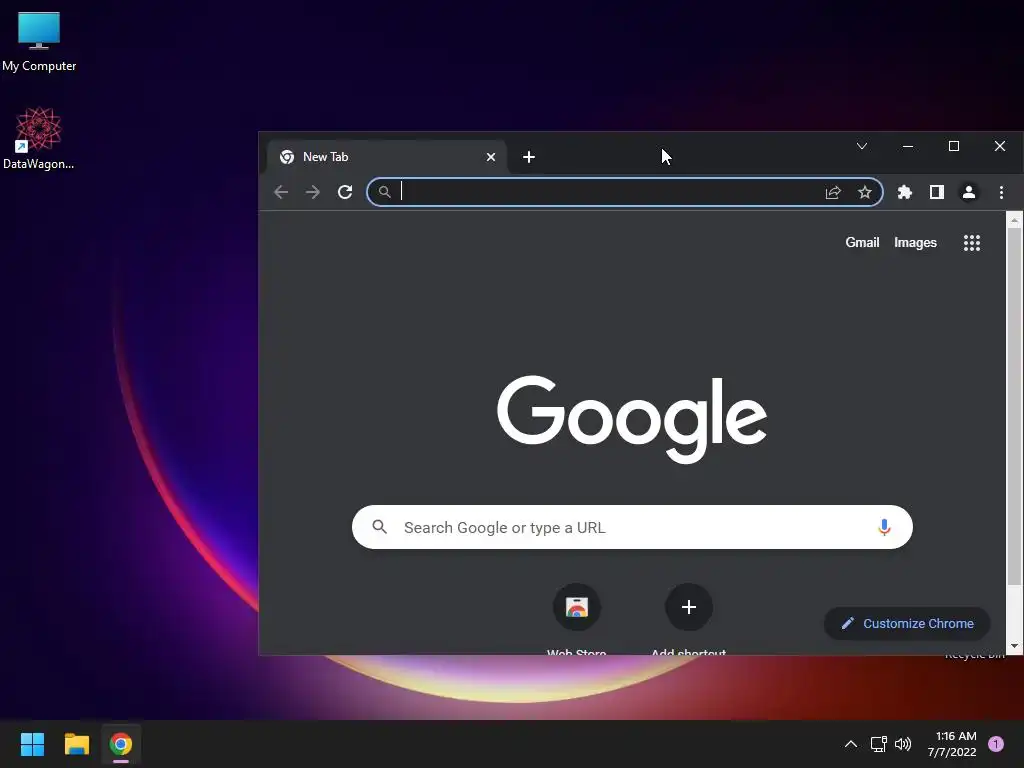Open the clock showing 1:16 AM
The image size is (1024, 768).
click(952, 744)
